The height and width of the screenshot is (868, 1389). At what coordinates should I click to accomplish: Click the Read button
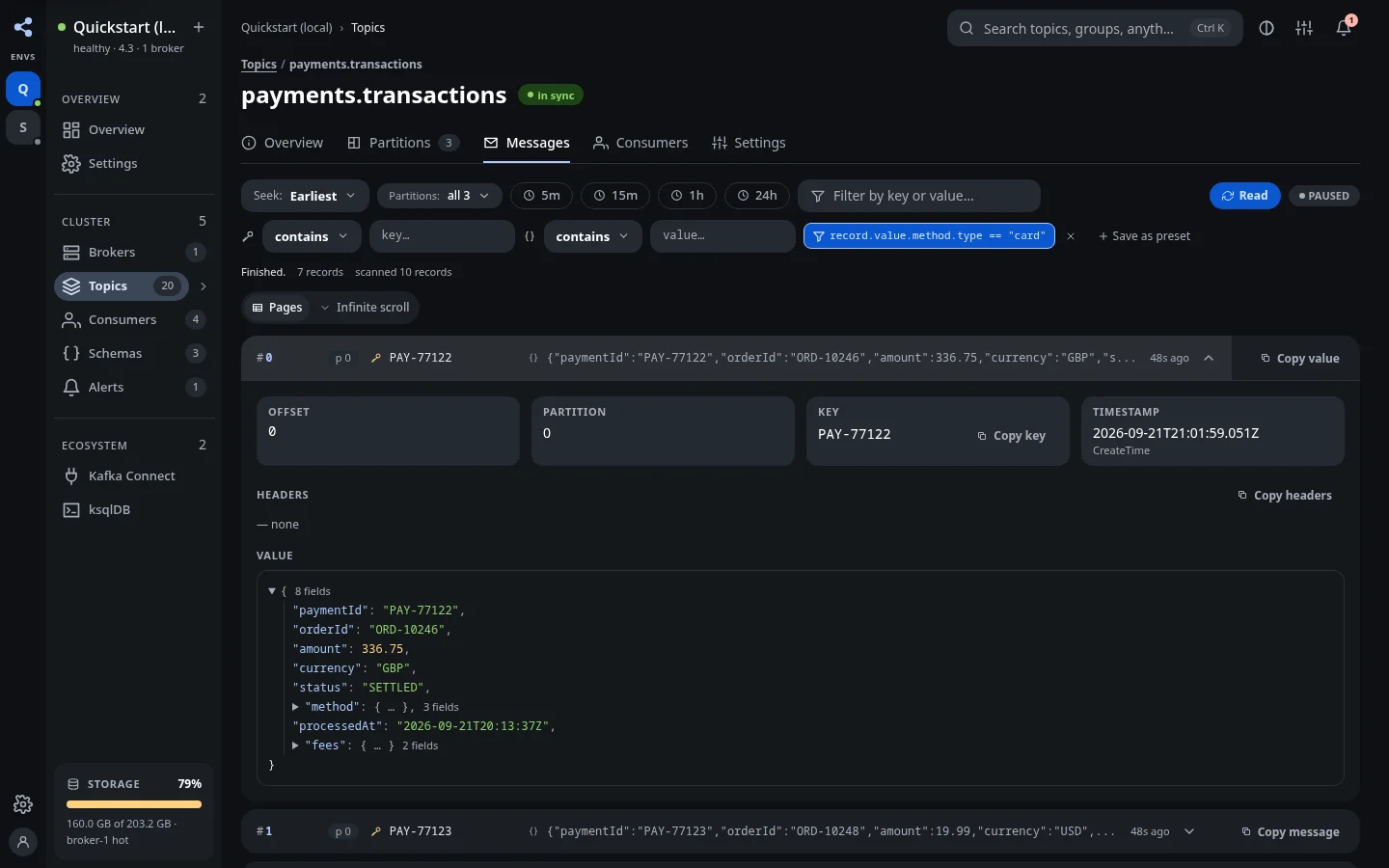point(1245,196)
